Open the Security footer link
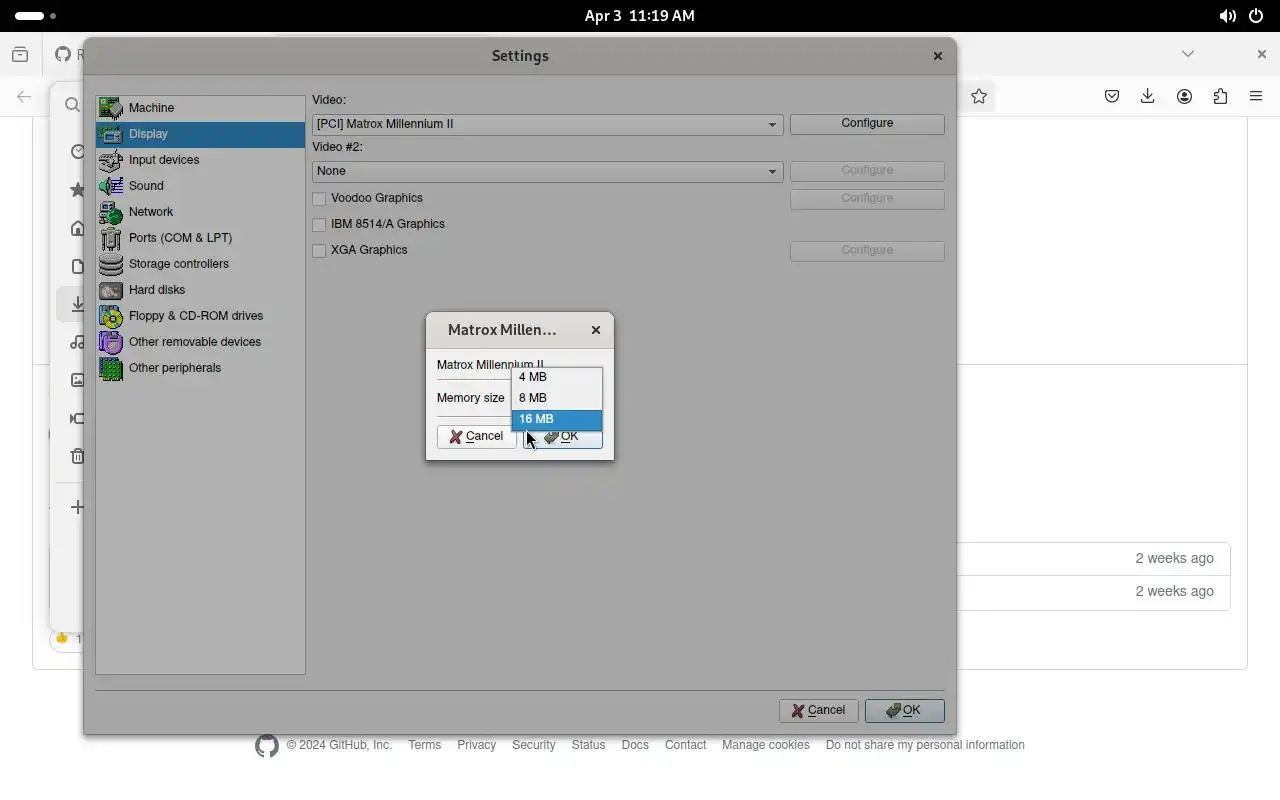The width and height of the screenshot is (1280, 800). (533, 745)
